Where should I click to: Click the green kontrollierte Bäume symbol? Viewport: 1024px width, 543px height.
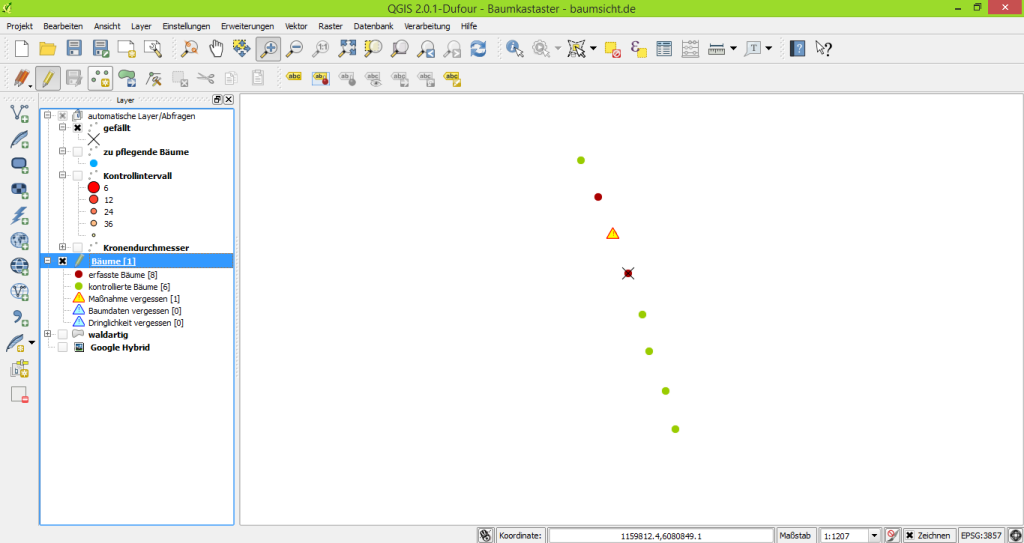[78, 286]
